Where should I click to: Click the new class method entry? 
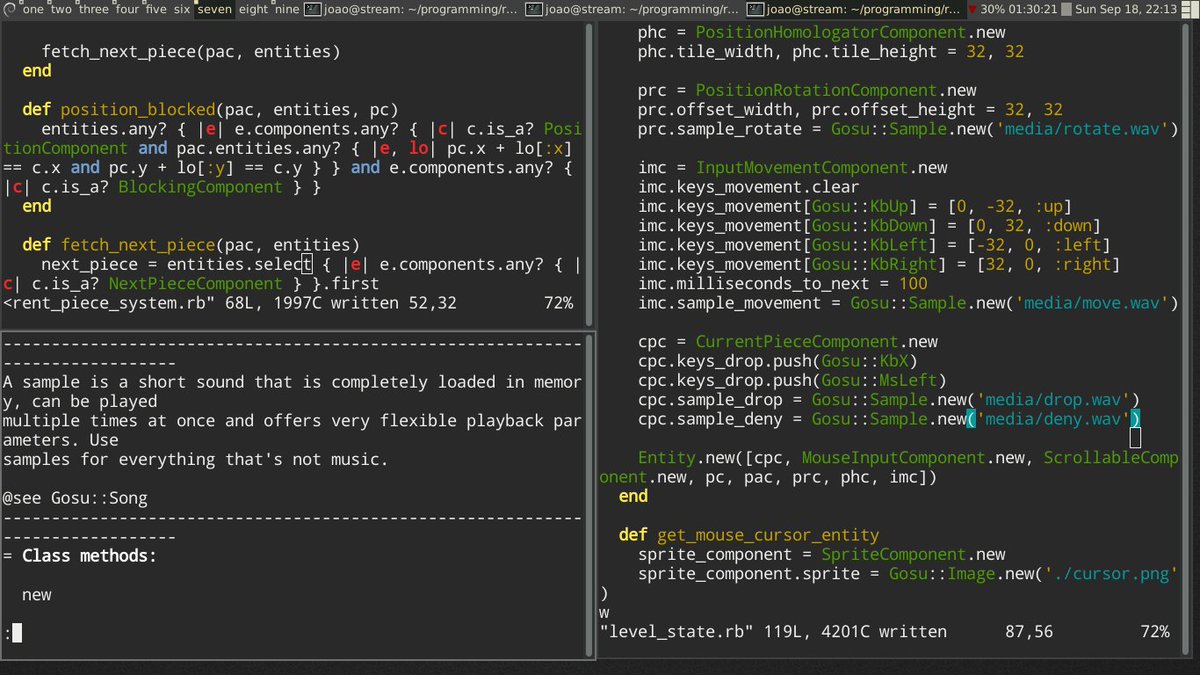36,594
